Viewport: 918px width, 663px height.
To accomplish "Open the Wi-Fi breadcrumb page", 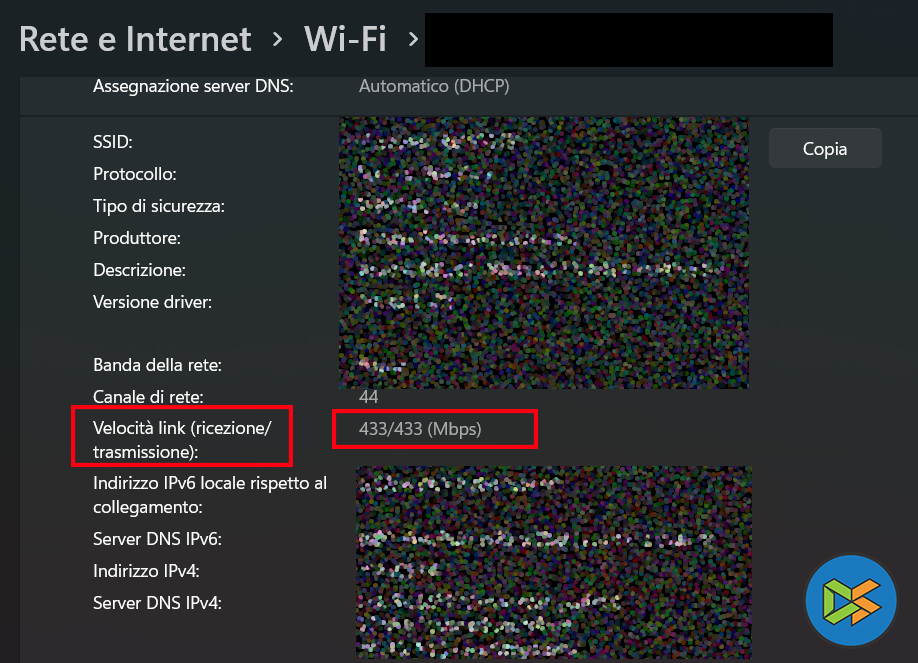I will pos(345,39).
